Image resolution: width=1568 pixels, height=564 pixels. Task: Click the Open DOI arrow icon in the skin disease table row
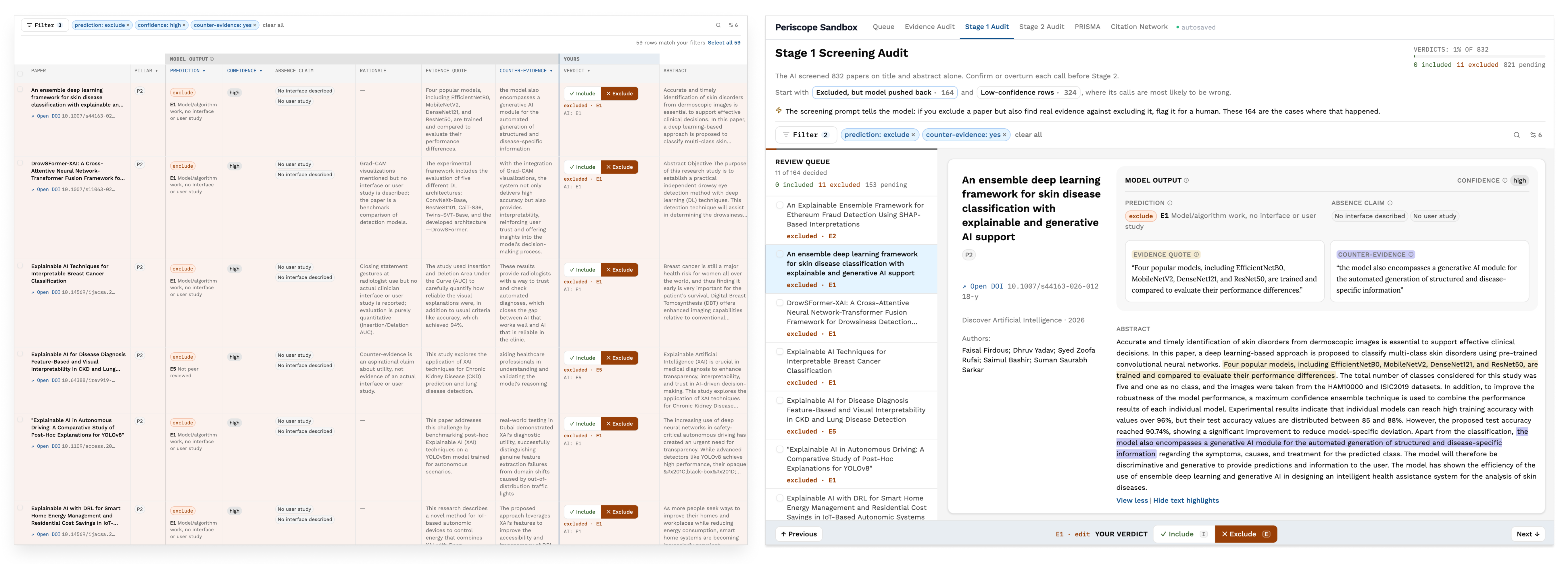coord(33,116)
